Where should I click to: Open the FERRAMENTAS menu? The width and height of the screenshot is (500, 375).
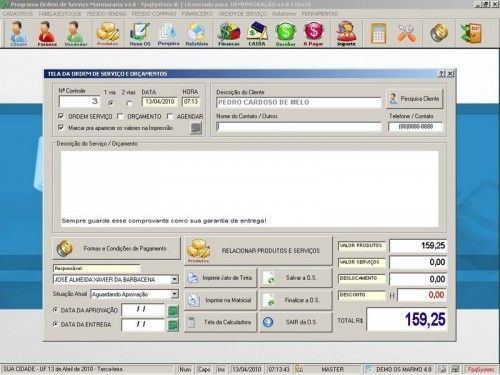click(x=319, y=14)
